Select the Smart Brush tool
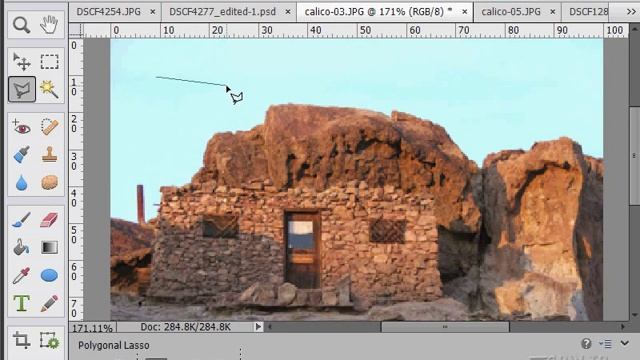The width and height of the screenshot is (640, 360). 21,155
